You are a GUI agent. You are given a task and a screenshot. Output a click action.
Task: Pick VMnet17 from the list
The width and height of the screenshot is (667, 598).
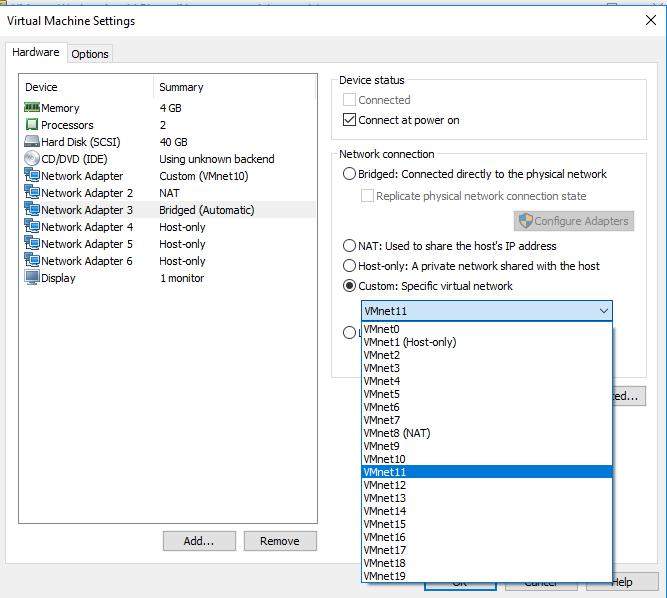coord(487,550)
